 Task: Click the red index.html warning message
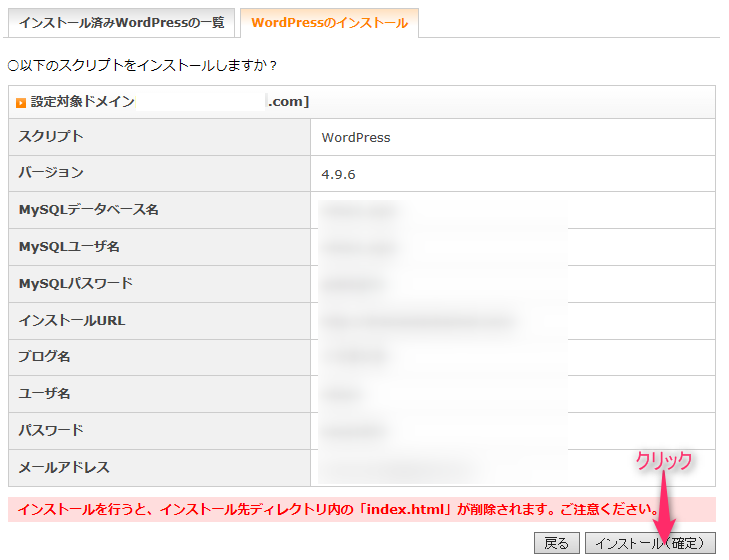338,509
